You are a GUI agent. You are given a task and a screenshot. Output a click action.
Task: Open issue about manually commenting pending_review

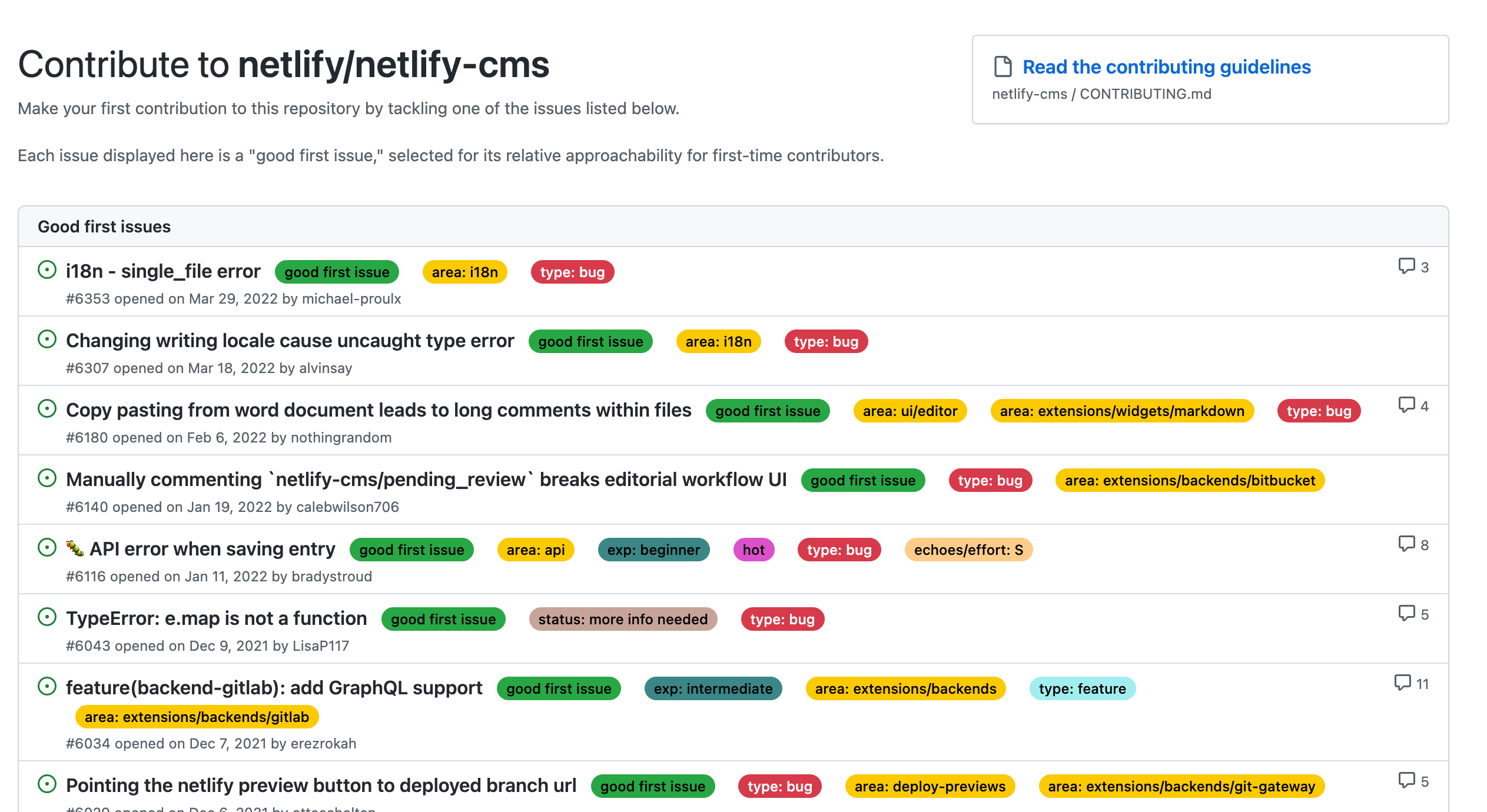(426, 480)
